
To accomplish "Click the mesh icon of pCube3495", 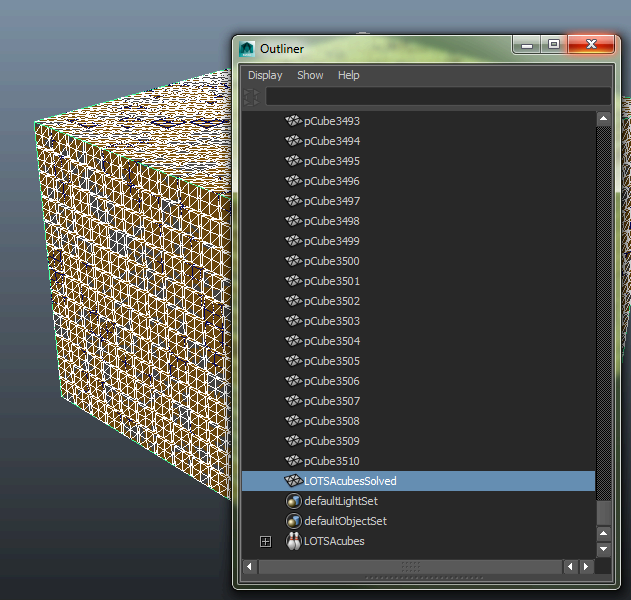I will (294, 161).
